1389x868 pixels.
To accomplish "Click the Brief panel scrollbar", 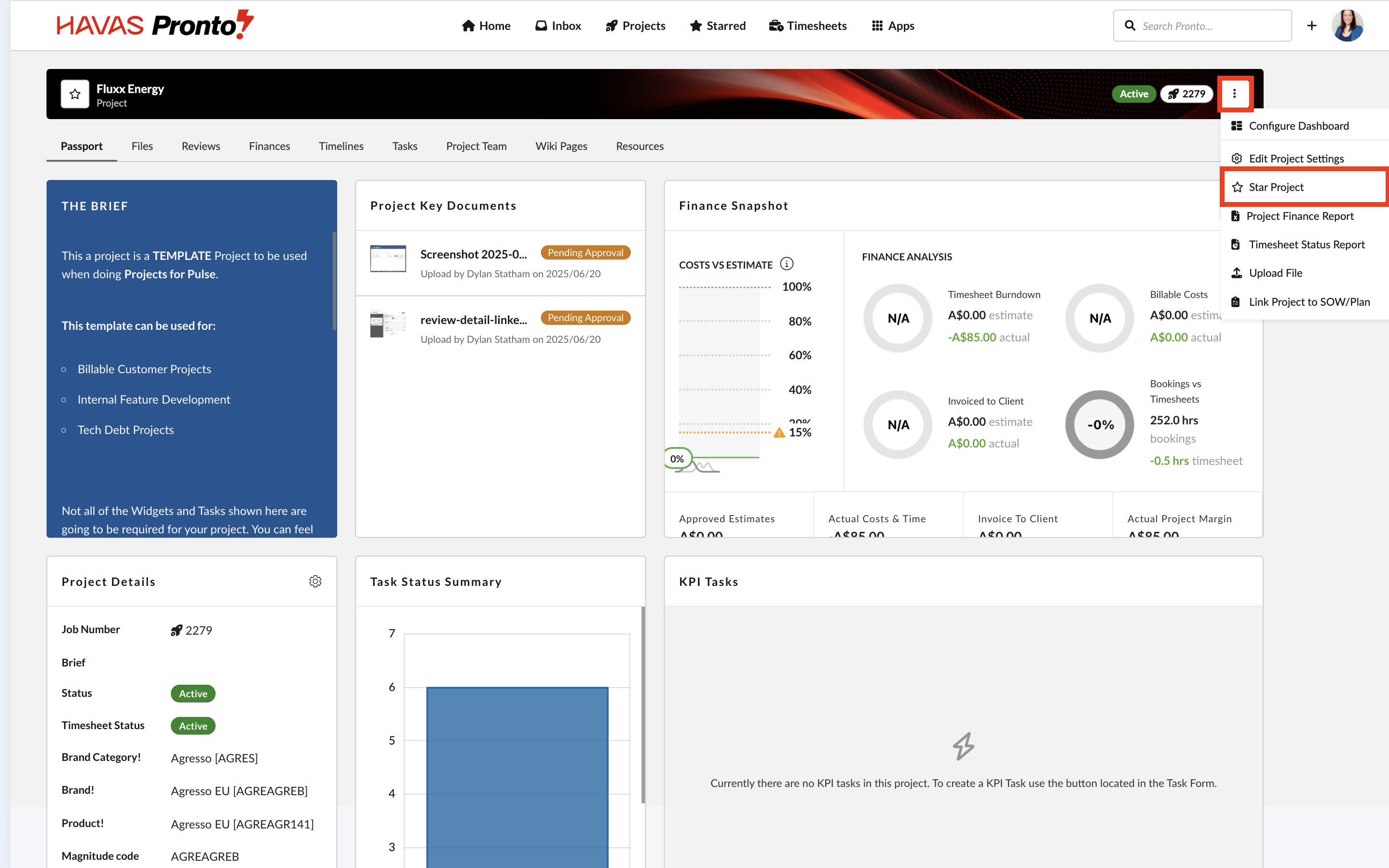I will pos(334,281).
